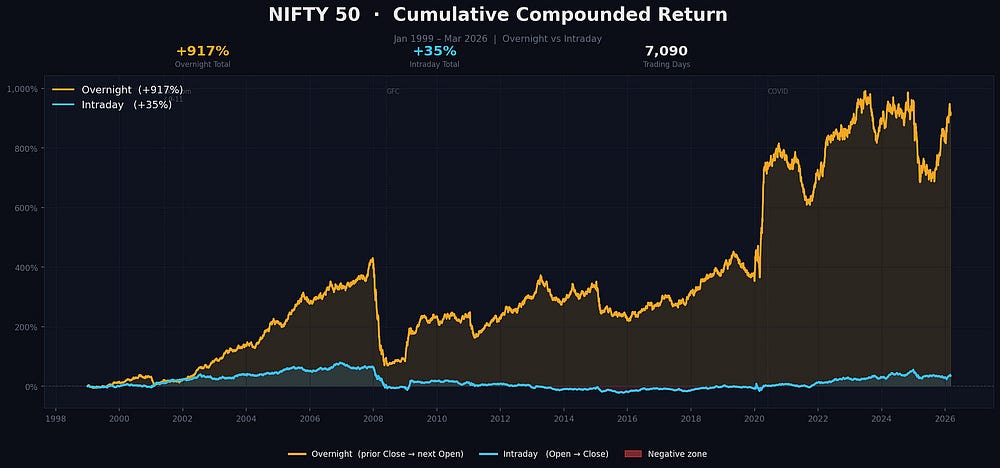Click the '2008' x-axis label
Viewport: 1000px width, 468px height.
click(373, 419)
